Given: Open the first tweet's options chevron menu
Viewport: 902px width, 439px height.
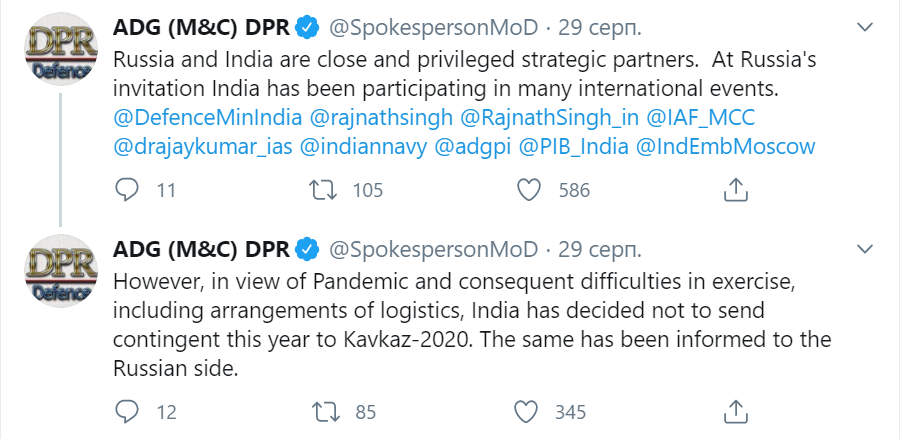Looking at the screenshot, I should (865, 27).
